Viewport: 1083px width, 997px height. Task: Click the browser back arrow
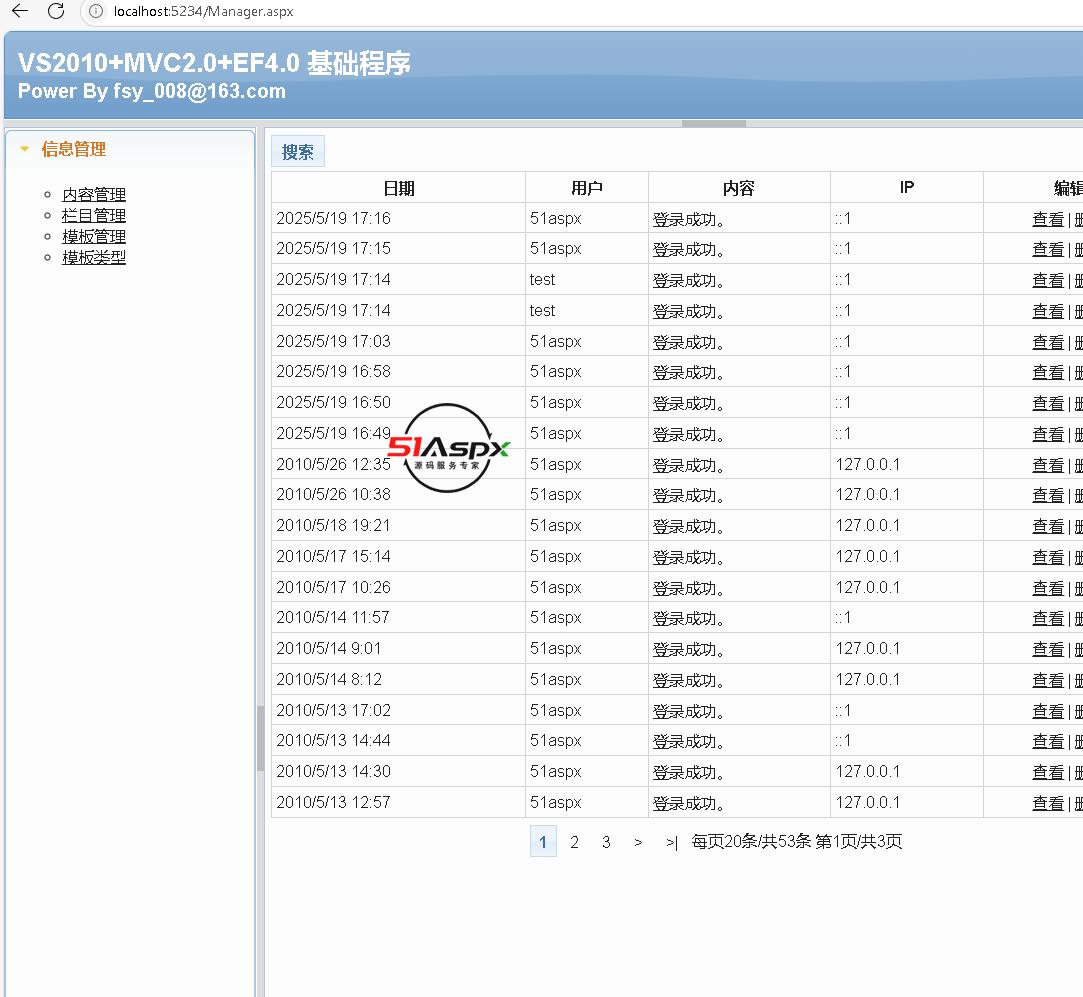click(x=19, y=11)
